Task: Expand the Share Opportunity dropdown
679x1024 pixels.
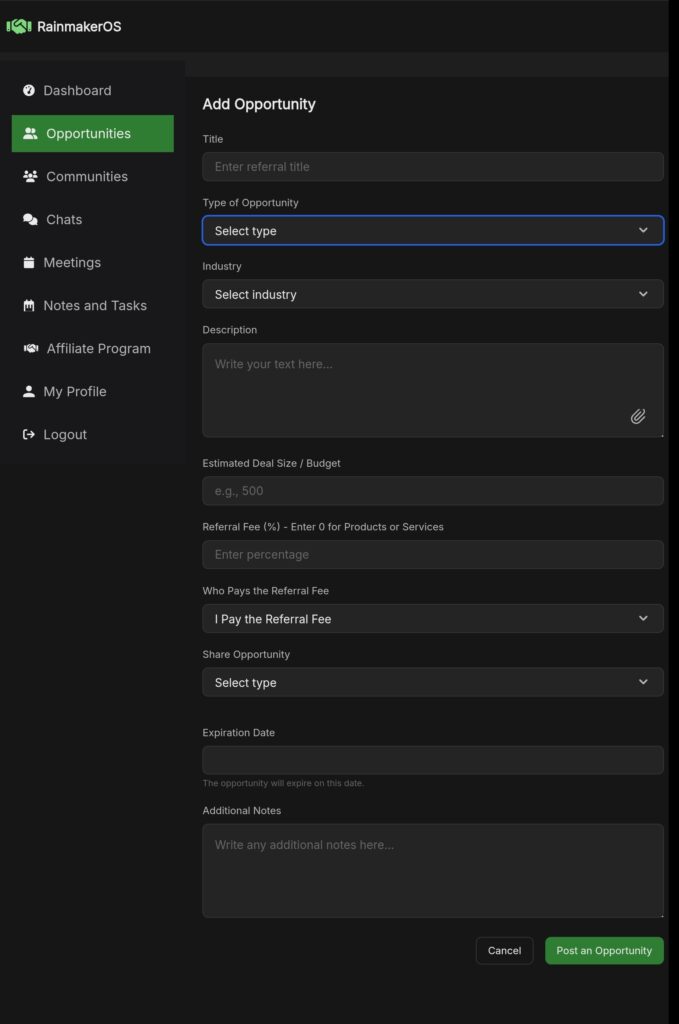Action: (432, 682)
